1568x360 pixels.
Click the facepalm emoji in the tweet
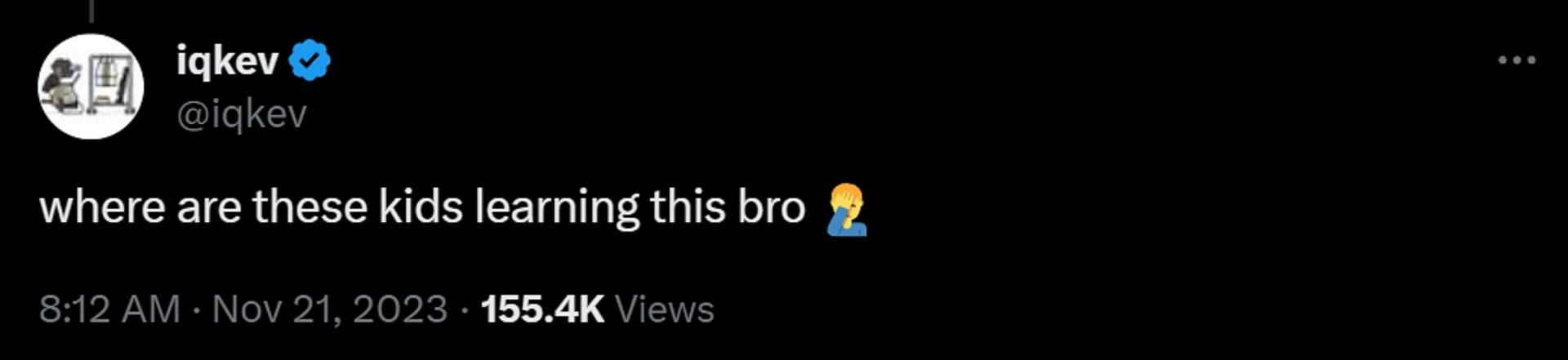(x=847, y=209)
